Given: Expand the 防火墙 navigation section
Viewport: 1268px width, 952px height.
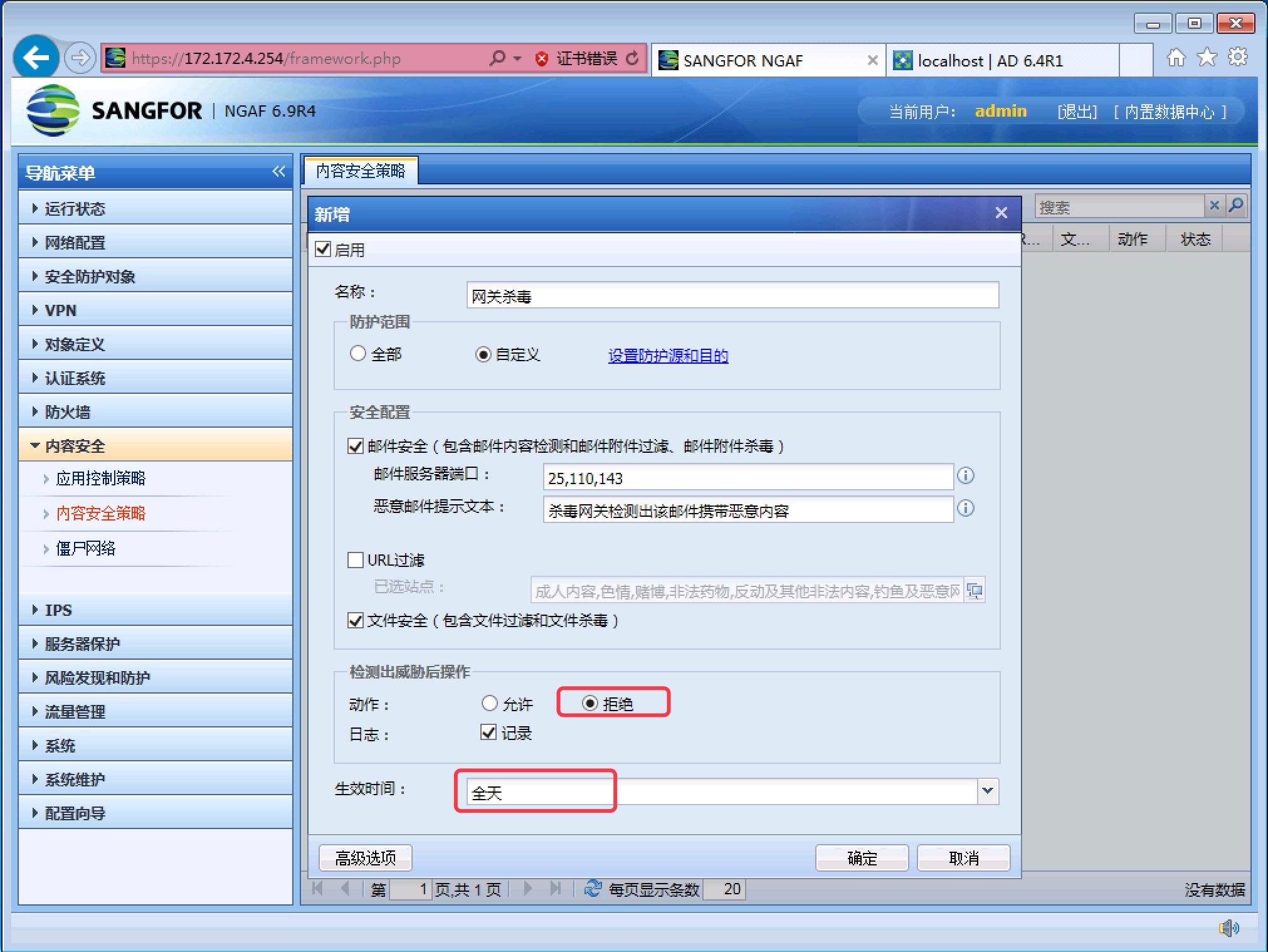Looking at the screenshot, I should point(68,411).
